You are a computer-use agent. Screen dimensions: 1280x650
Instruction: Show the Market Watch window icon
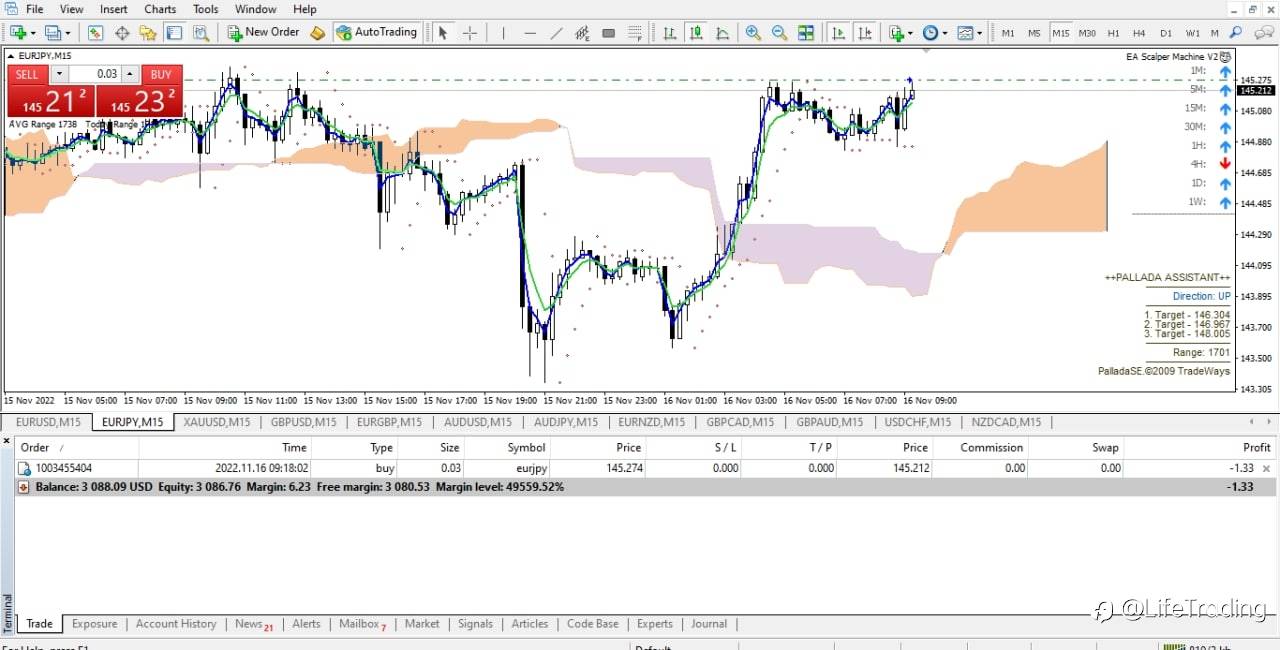click(x=96, y=33)
